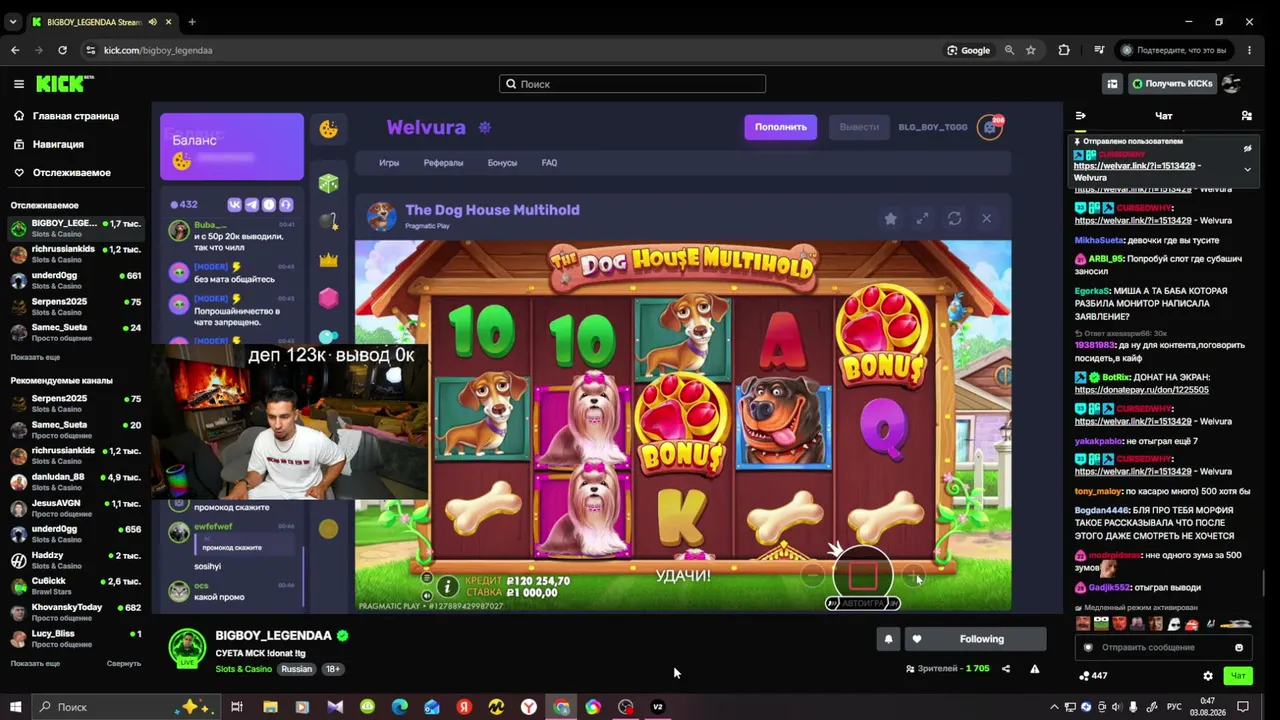Expand the pinned message chevron

[1247, 170]
